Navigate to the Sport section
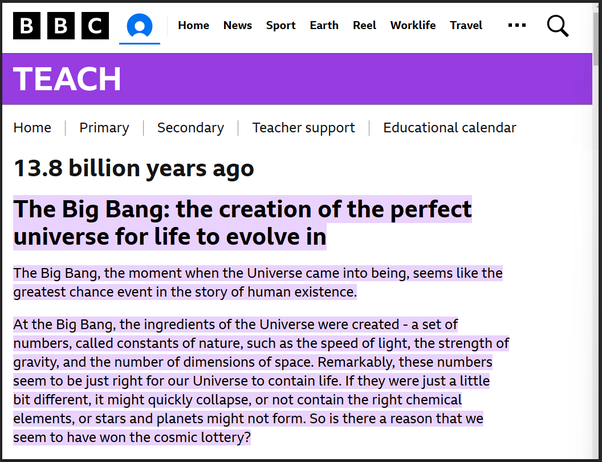 click(280, 26)
